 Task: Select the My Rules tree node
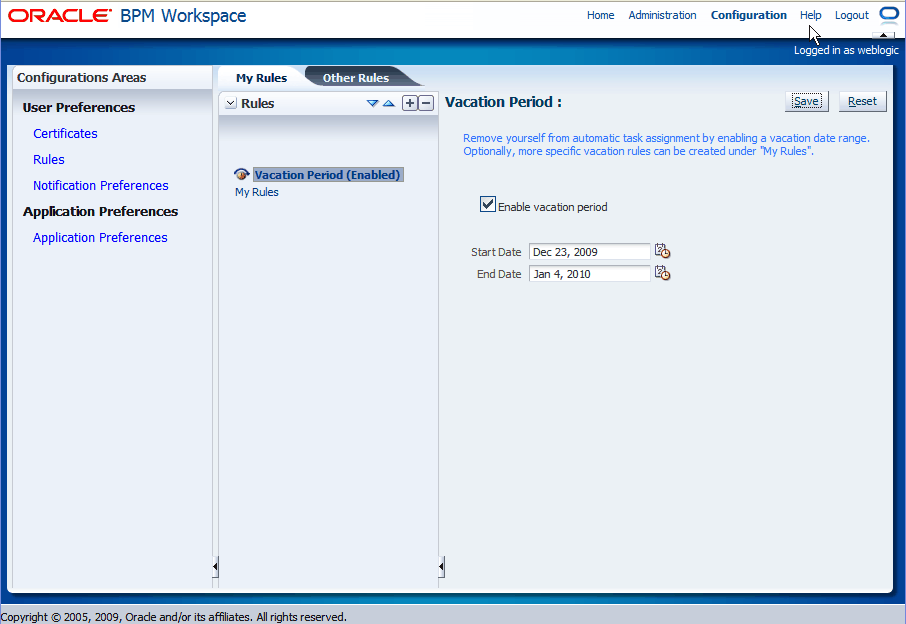pos(257,192)
